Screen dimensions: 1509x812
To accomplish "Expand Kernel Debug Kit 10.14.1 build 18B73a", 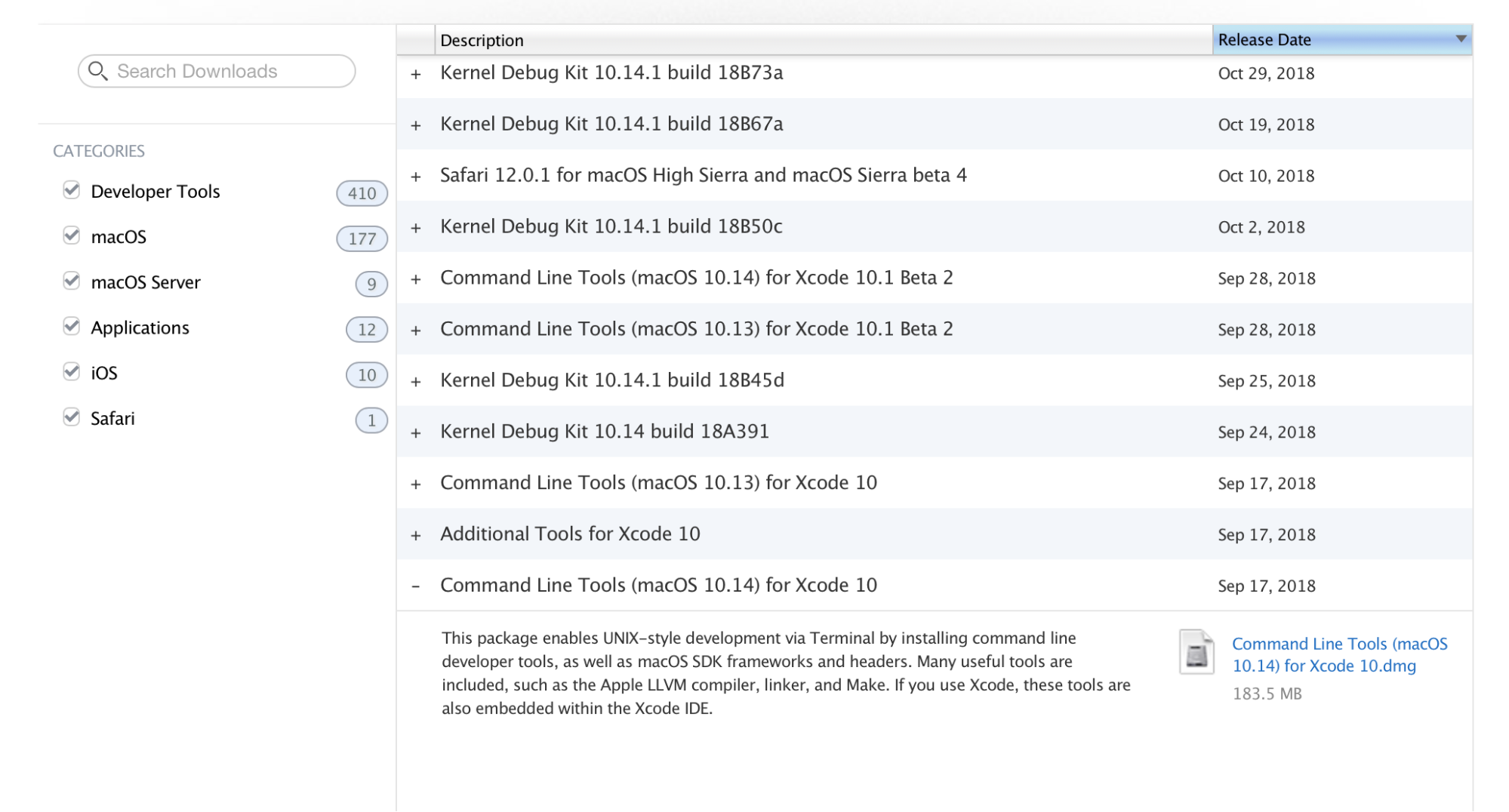I will point(416,74).
